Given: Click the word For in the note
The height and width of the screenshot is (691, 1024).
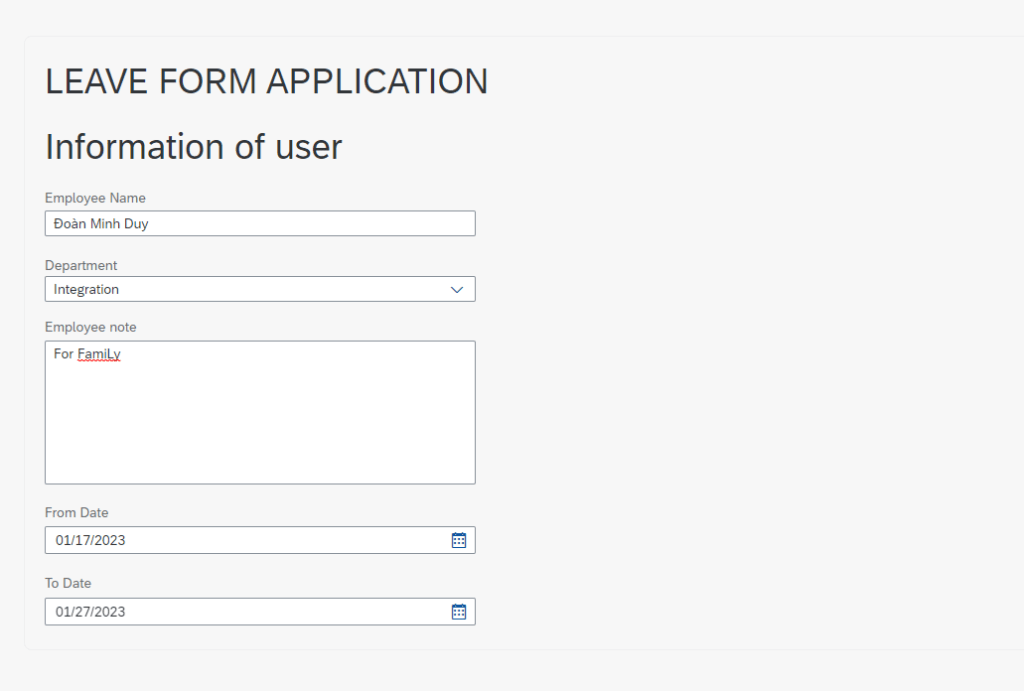Looking at the screenshot, I should tap(63, 354).
